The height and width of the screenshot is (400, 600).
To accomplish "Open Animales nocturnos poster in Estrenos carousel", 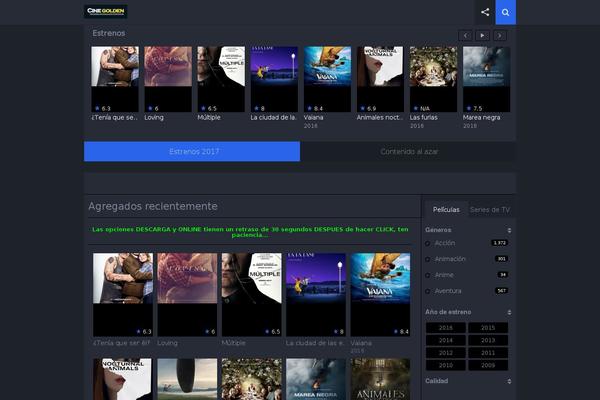I will (380, 79).
